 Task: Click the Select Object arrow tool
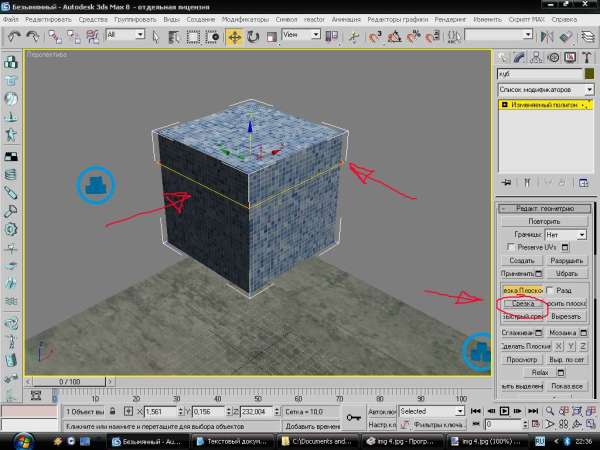click(x=153, y=37)
